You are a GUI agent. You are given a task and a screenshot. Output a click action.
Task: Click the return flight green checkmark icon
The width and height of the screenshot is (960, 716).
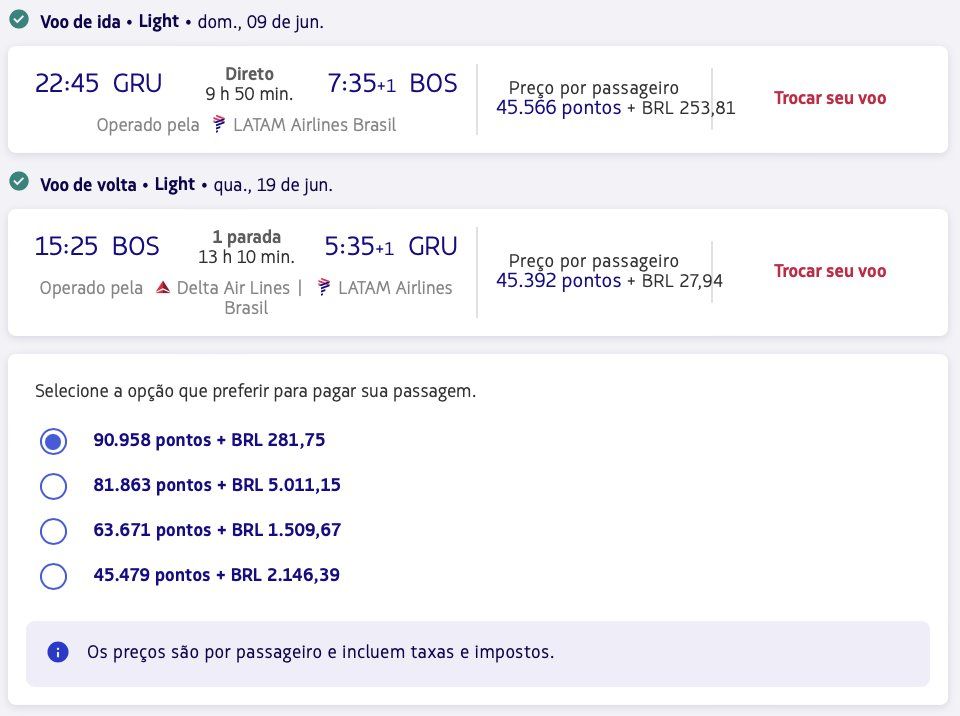(x=19, y=182)
